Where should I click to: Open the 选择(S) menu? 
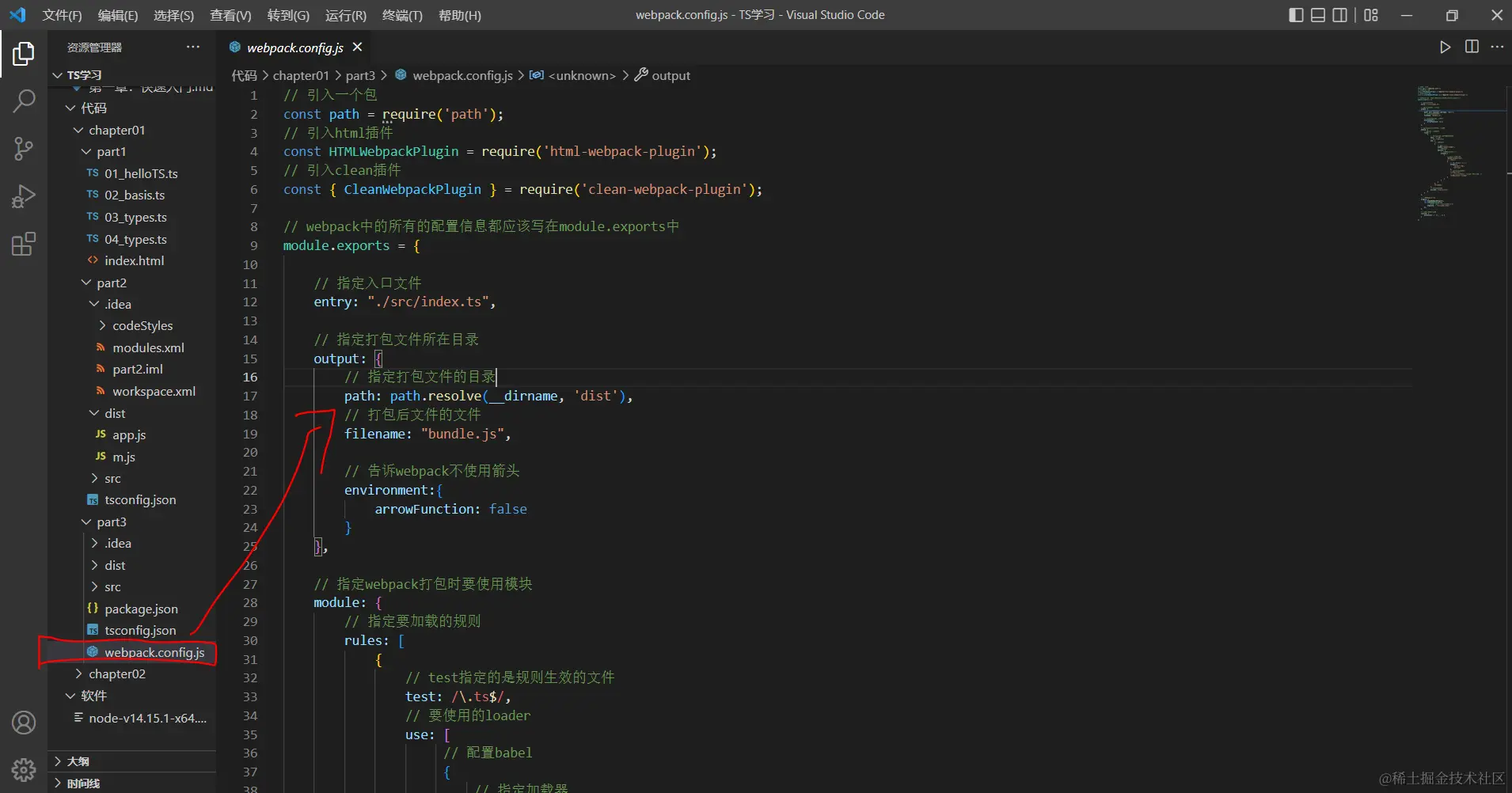(173, 15)
